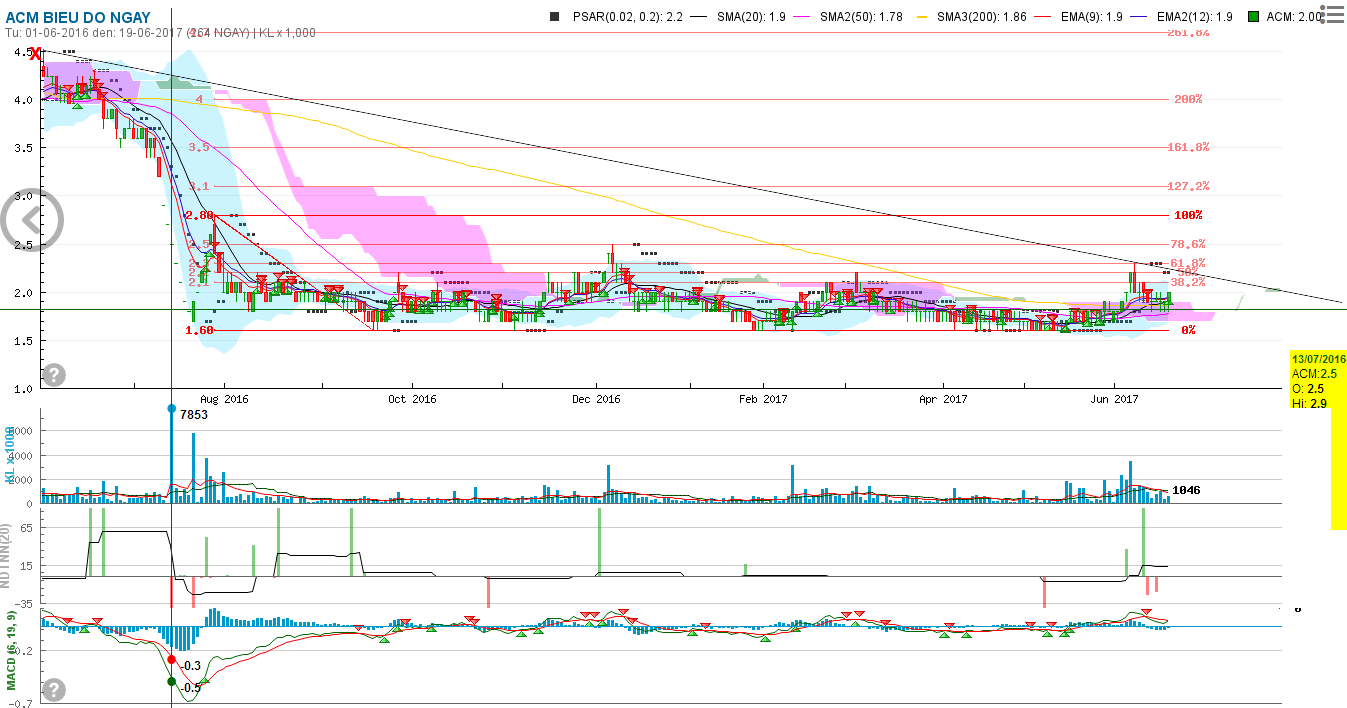Select the 200% Fibonacci level label
Image resolution: width=1347 pixels, height=708 pixels.
[1188, 99]
